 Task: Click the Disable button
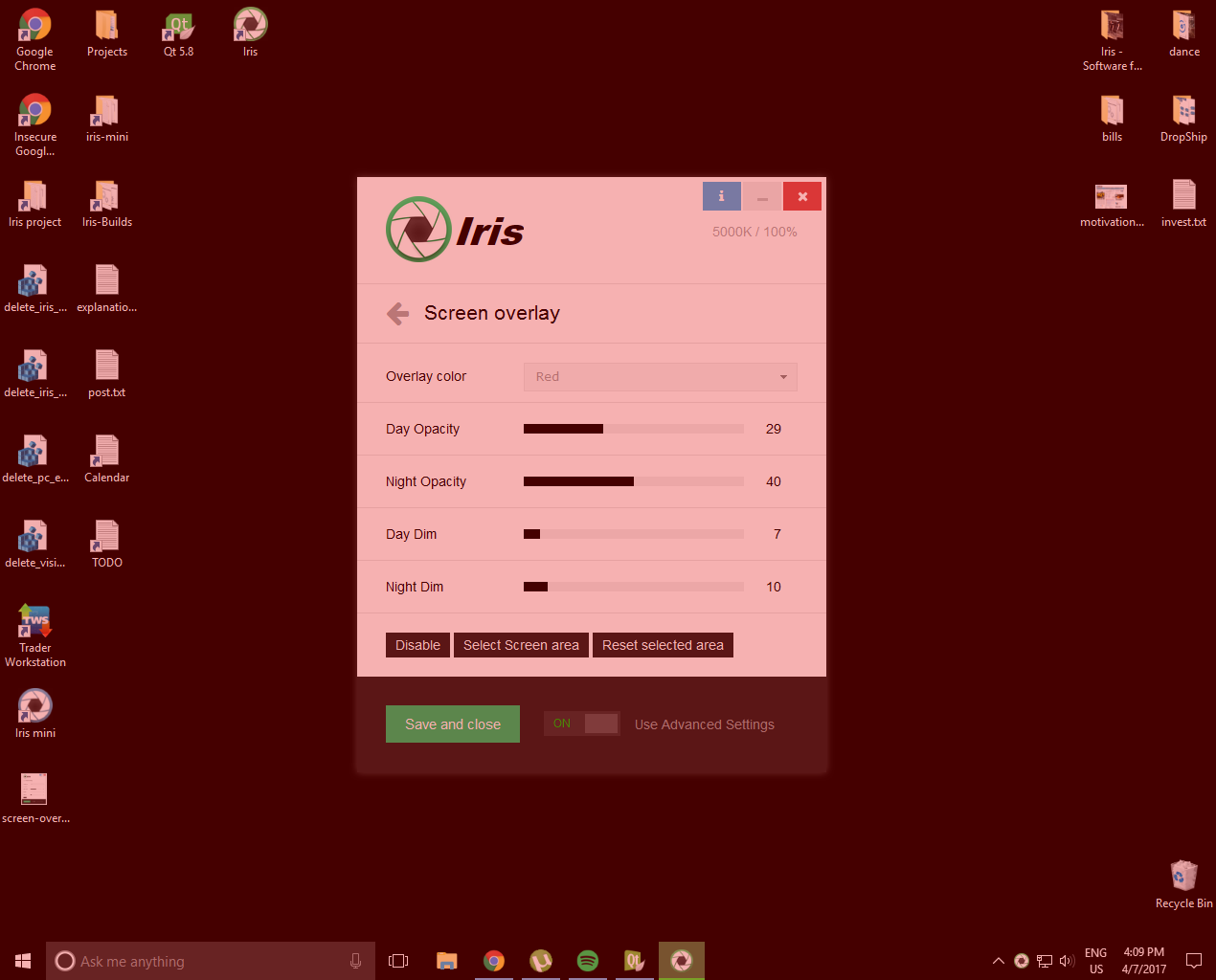417,645
